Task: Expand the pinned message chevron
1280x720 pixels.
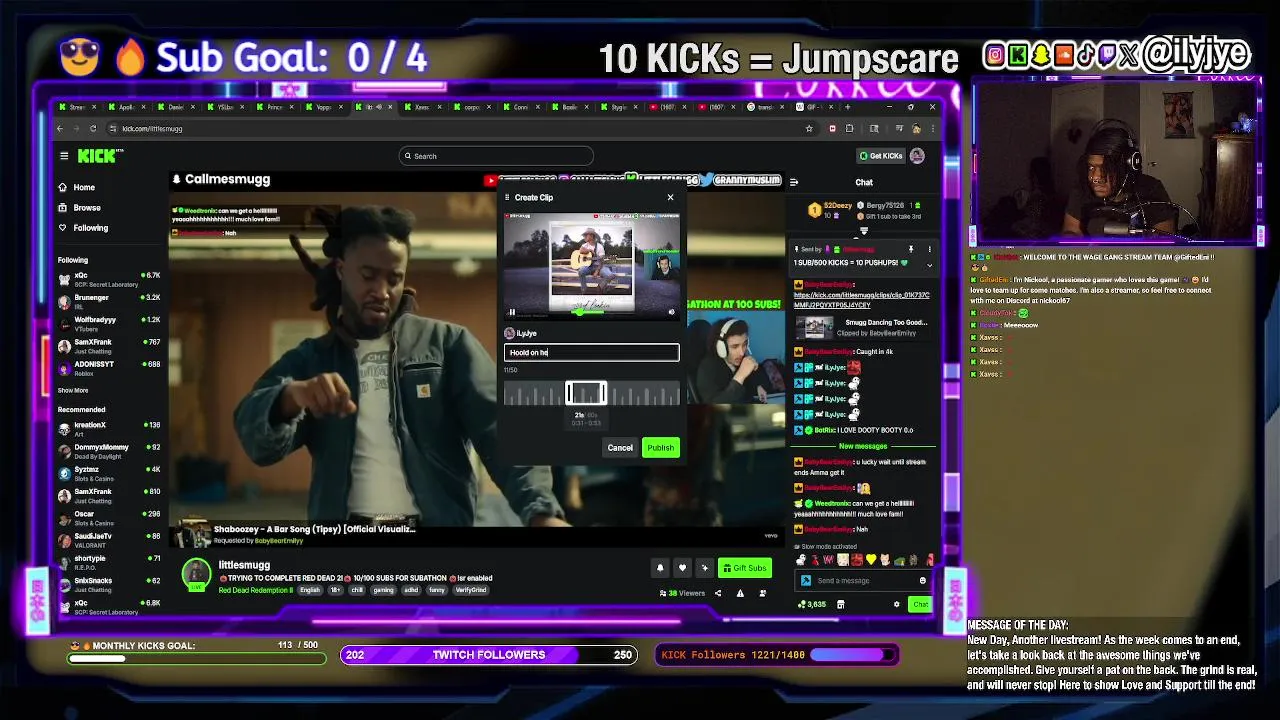Action: coord(929,265)
